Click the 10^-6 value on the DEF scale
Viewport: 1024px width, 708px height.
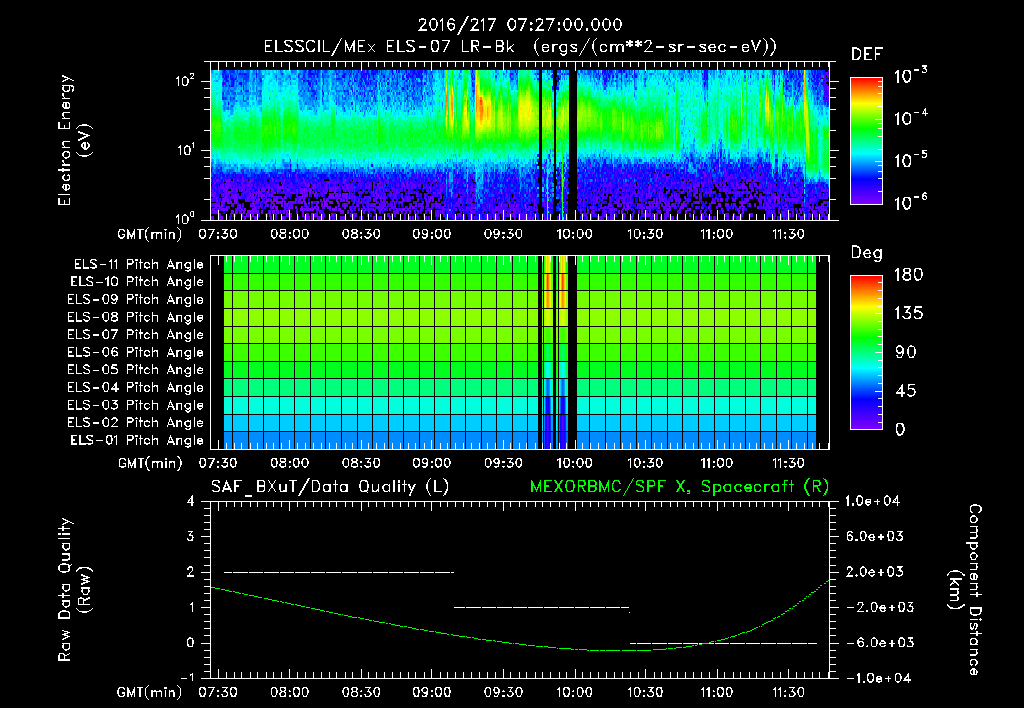pyautogui.click(x=910, y=202)
